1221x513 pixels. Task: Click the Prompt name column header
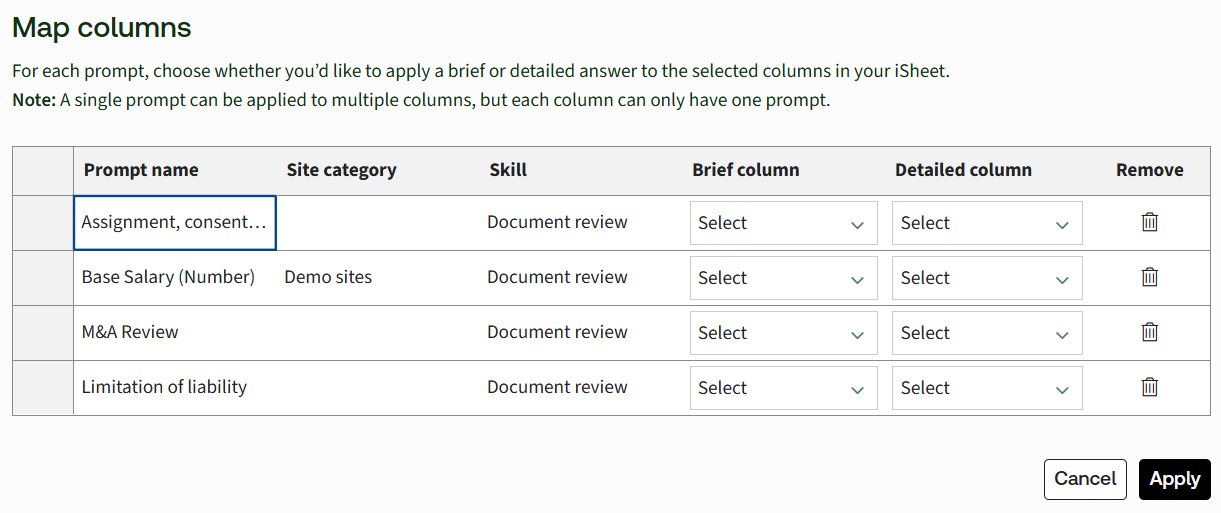(141, 170)
